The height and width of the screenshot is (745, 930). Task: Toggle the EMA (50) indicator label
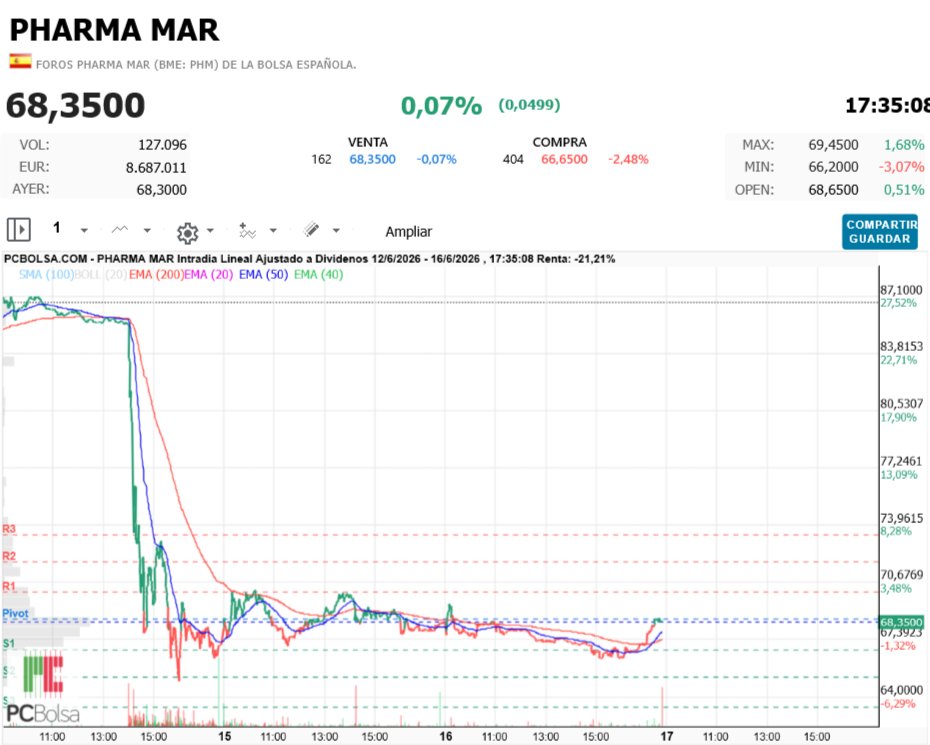pyautogui.click(x=263, y=275)
